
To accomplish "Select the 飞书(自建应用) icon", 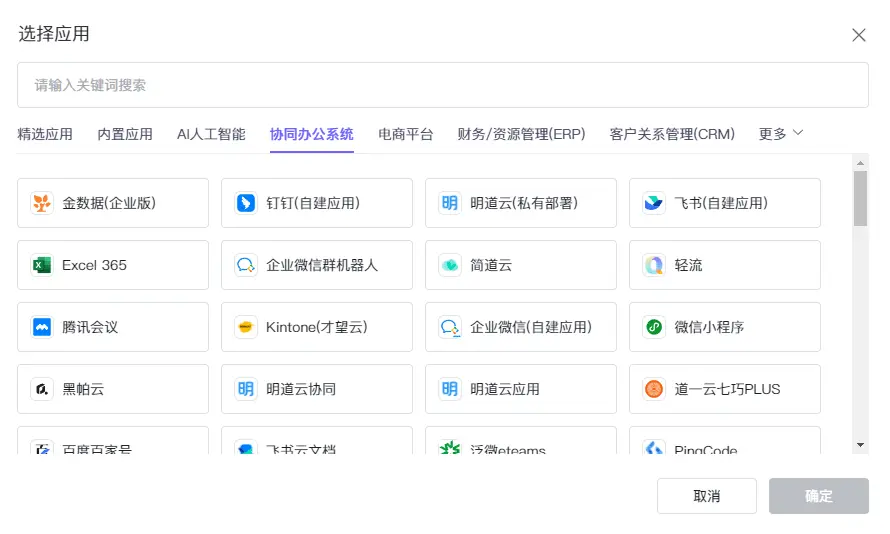I will (x=654, y=203).
